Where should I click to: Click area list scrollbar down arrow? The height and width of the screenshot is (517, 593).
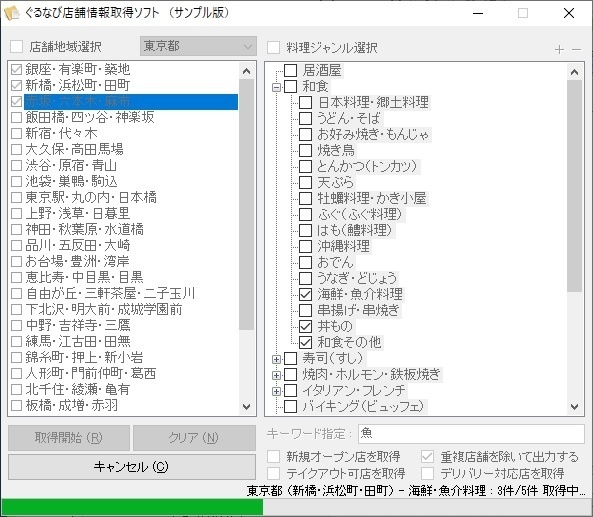pyautogui.click(x=247, y=407)
